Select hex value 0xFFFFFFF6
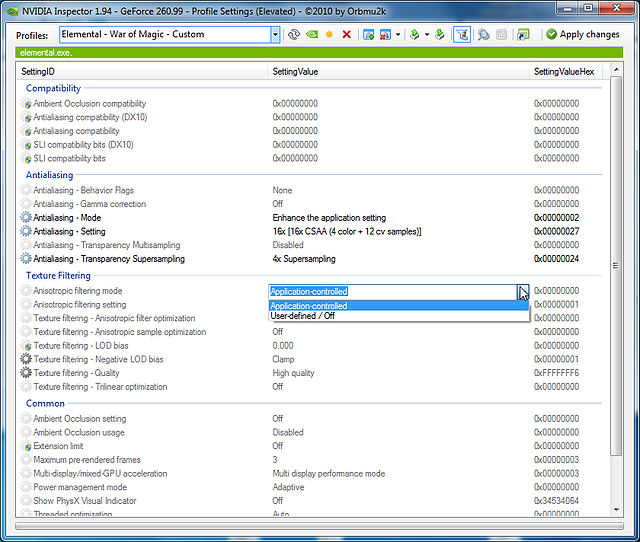Viewport: 640px width, 542px height. (x=556, y=373)
